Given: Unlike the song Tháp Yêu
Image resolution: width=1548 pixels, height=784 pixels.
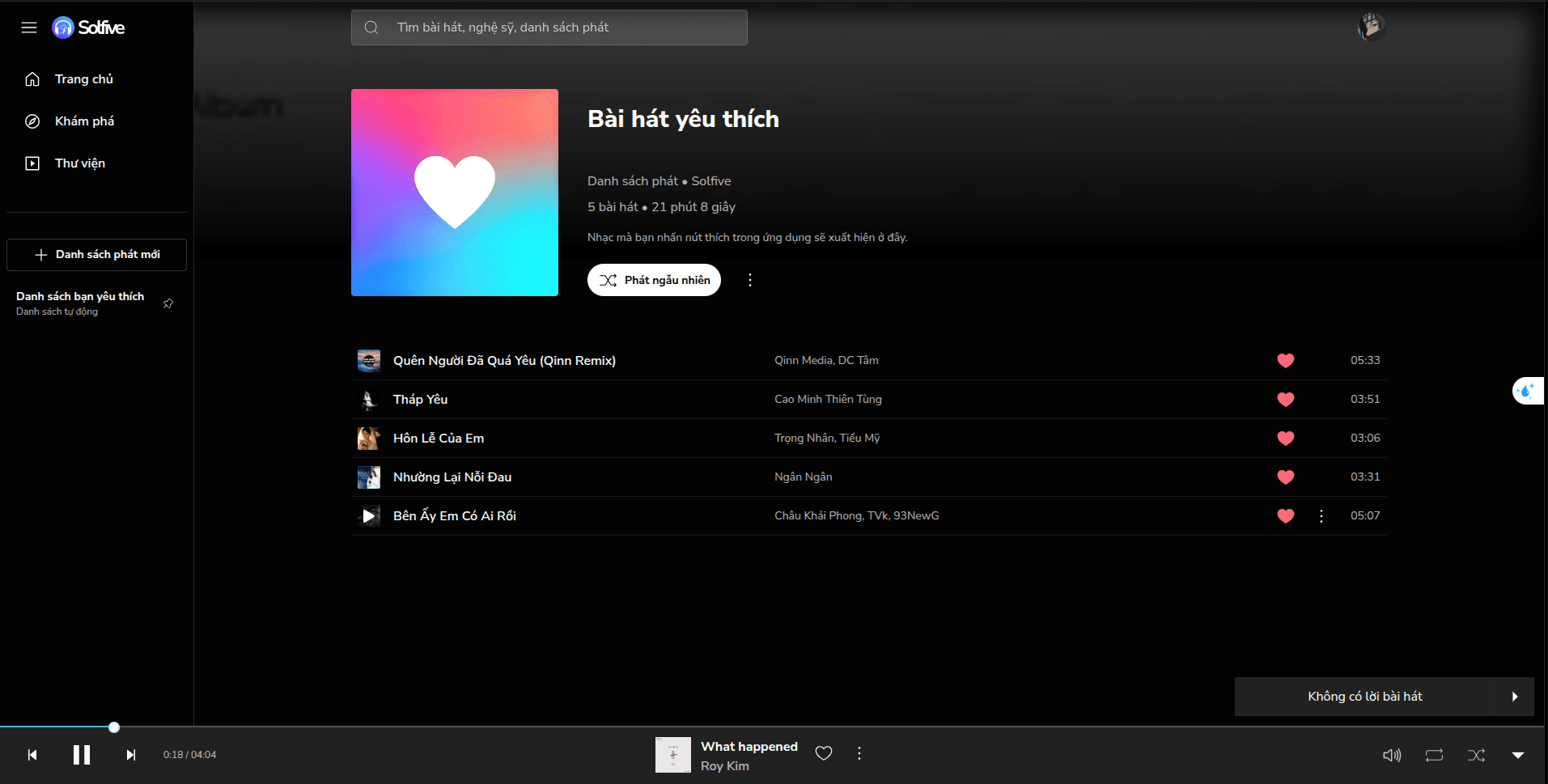Looking at the screenshot, I should 1286,399.
